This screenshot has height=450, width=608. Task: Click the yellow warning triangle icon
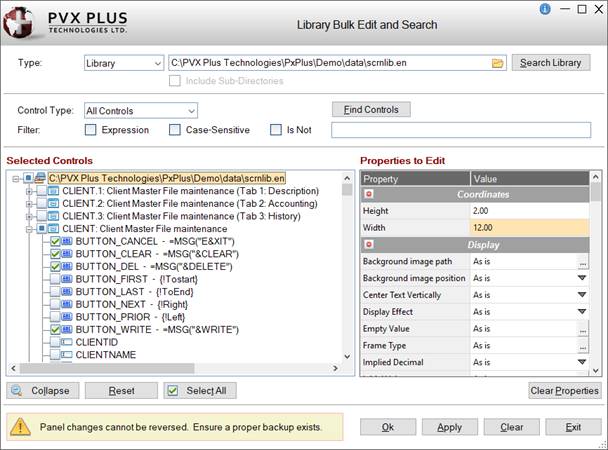click(21, 426)
